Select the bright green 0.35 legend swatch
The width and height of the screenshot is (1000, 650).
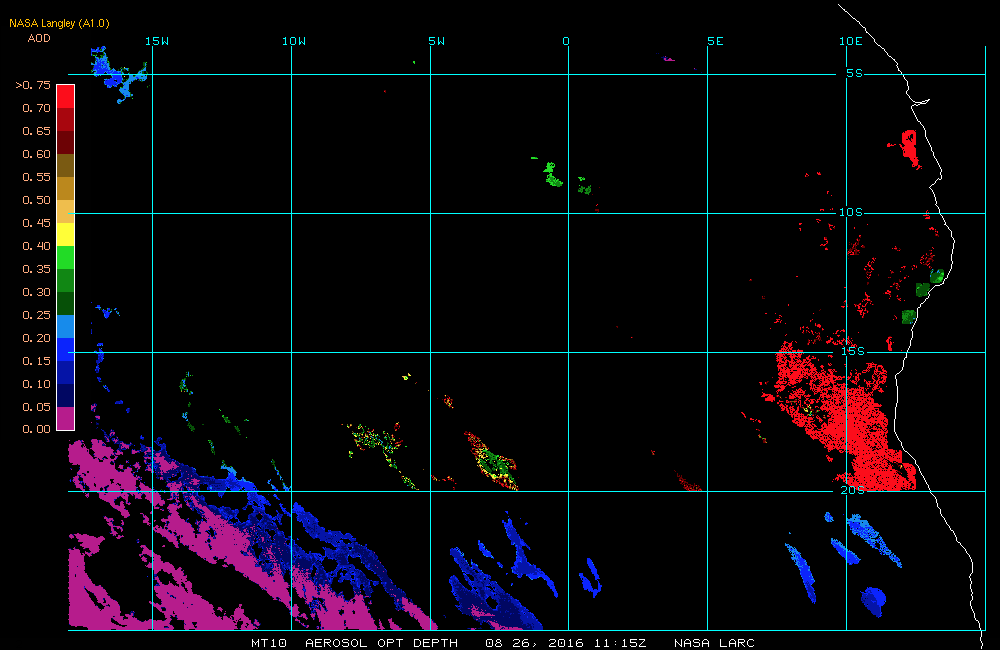pyautogui.click(x=66, y=257)
